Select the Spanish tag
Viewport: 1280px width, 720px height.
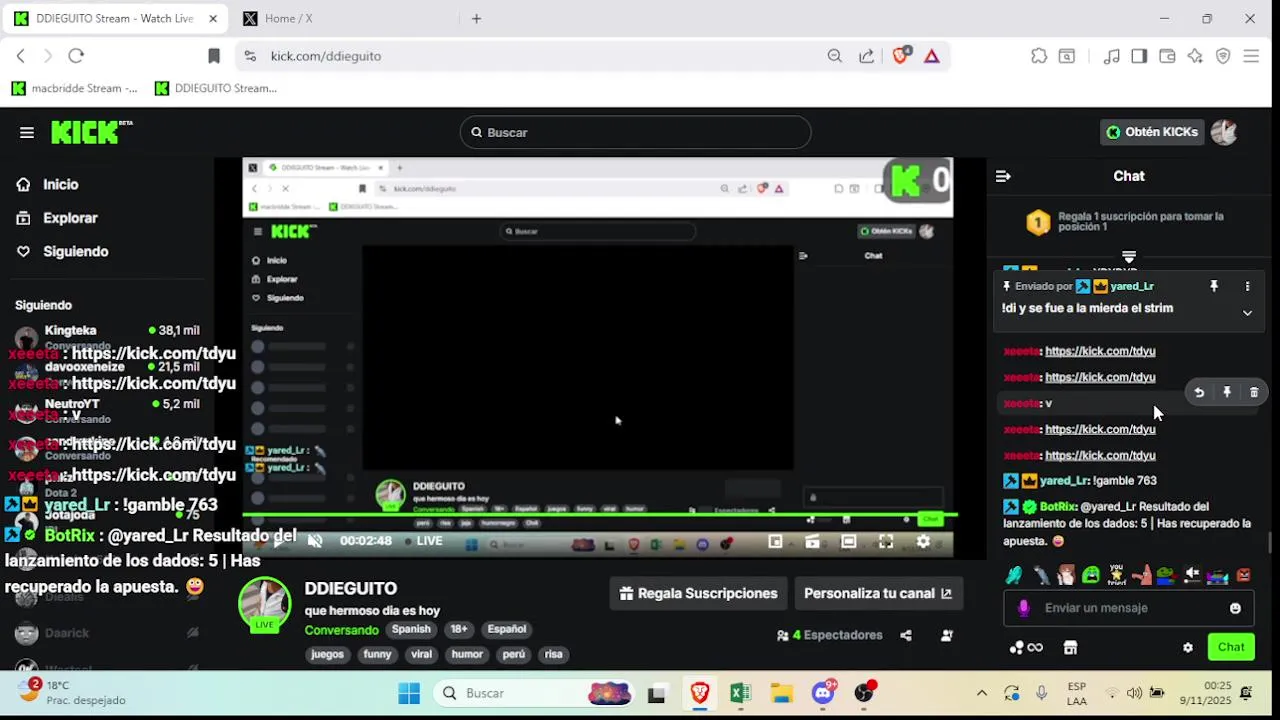click(x=411, y=629)
